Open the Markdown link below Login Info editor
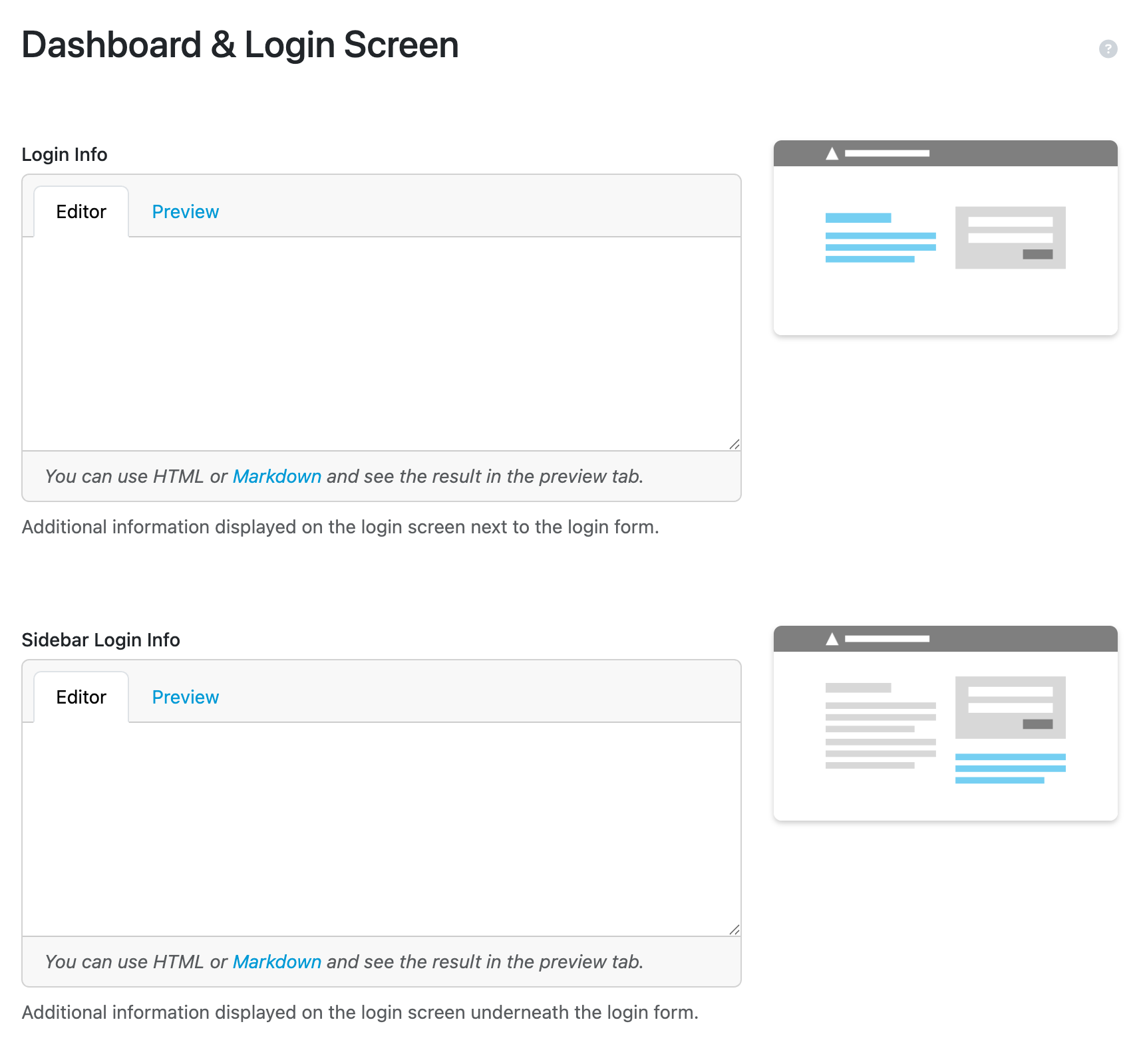Image resolution: width=1139 pixels, height=1064 pixels. click(277, 476)
